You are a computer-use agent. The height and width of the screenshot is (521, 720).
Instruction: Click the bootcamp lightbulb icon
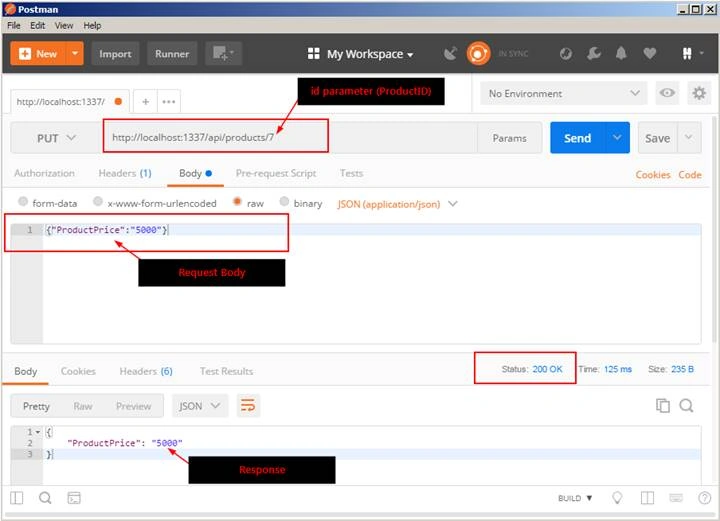tap(617, 498)
